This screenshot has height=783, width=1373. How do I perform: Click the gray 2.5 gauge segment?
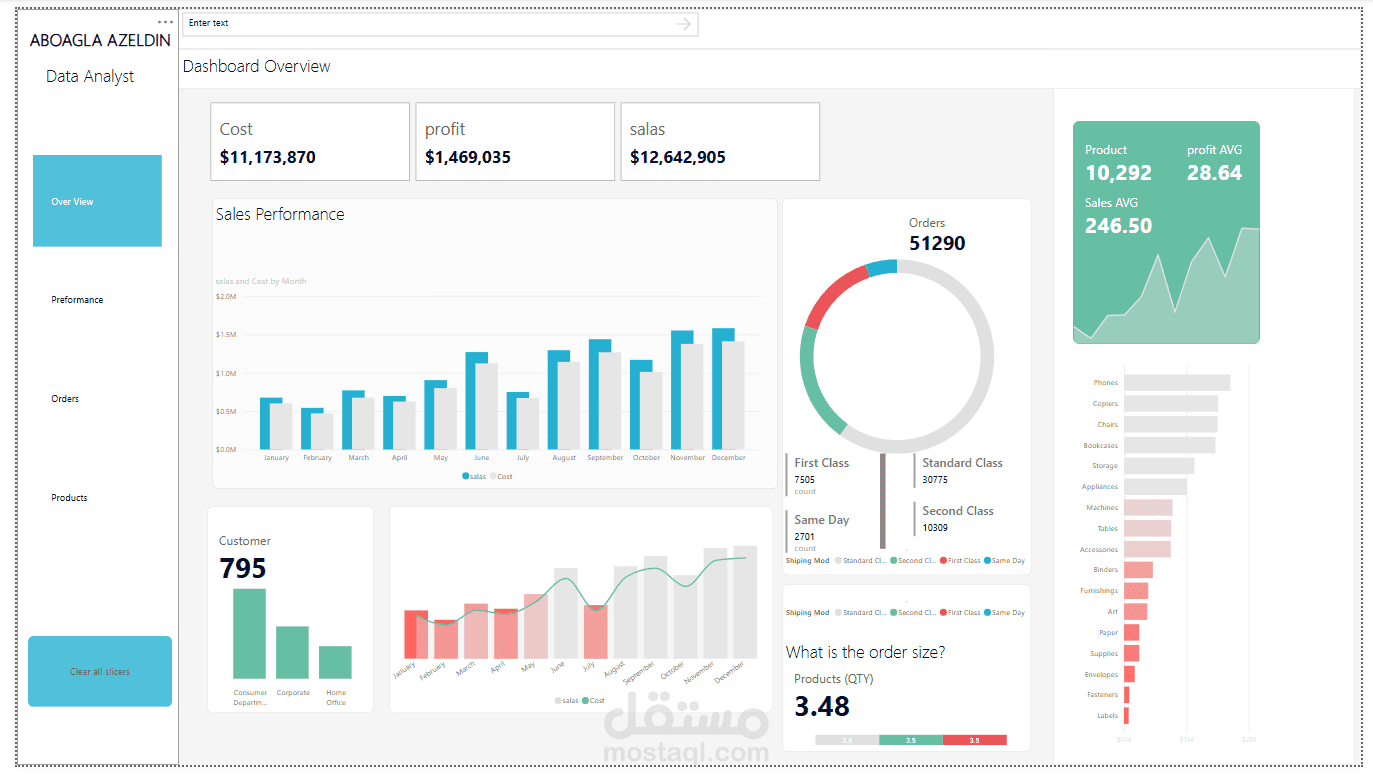(x=847, y=740)
